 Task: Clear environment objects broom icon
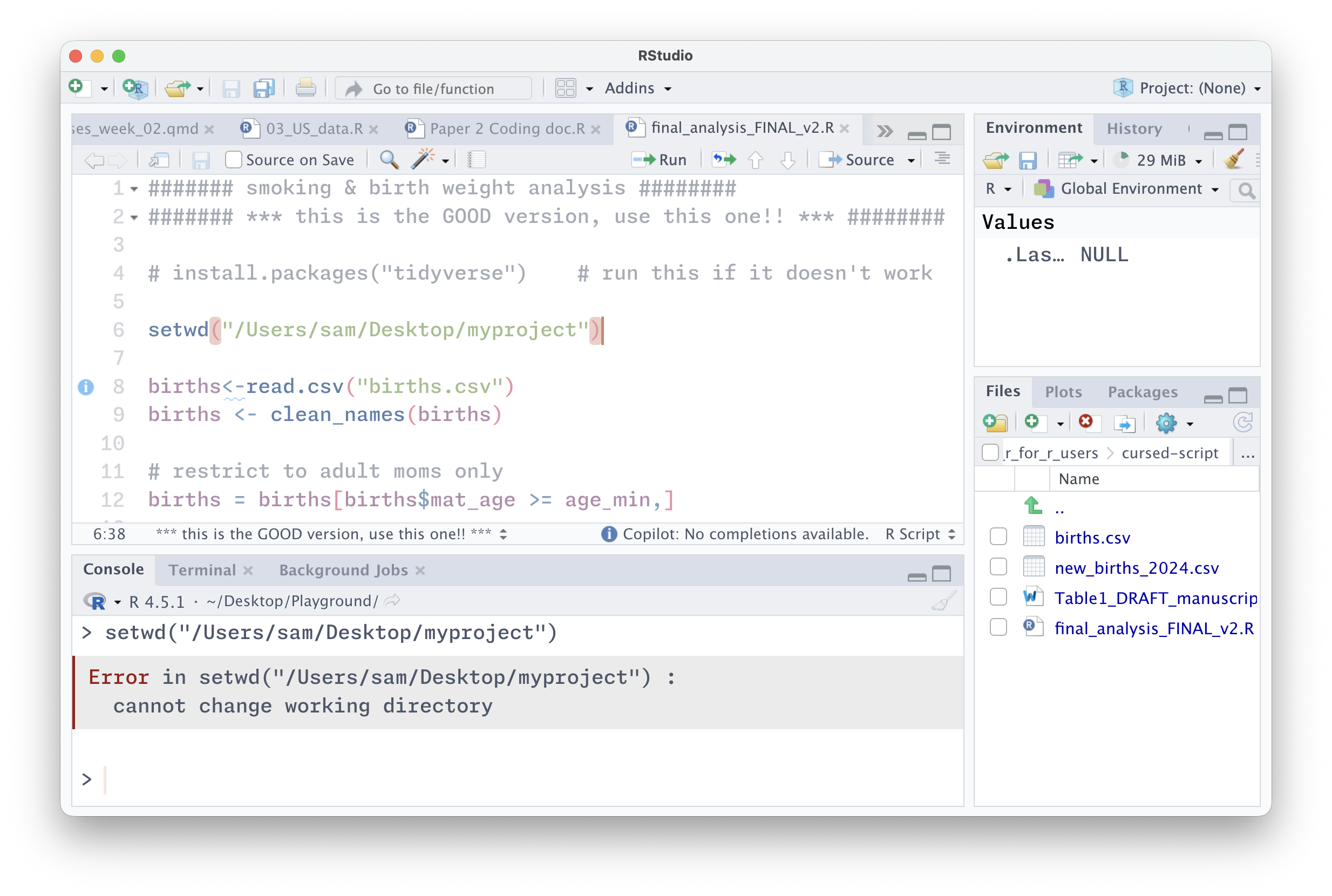1233,159
